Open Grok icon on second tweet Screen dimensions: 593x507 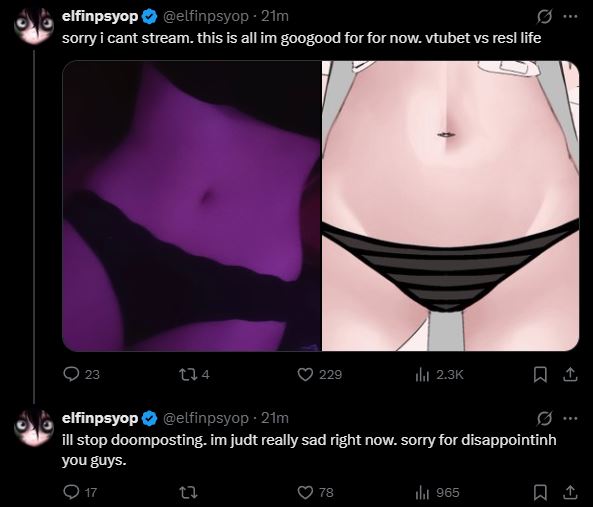pos(544,419)
